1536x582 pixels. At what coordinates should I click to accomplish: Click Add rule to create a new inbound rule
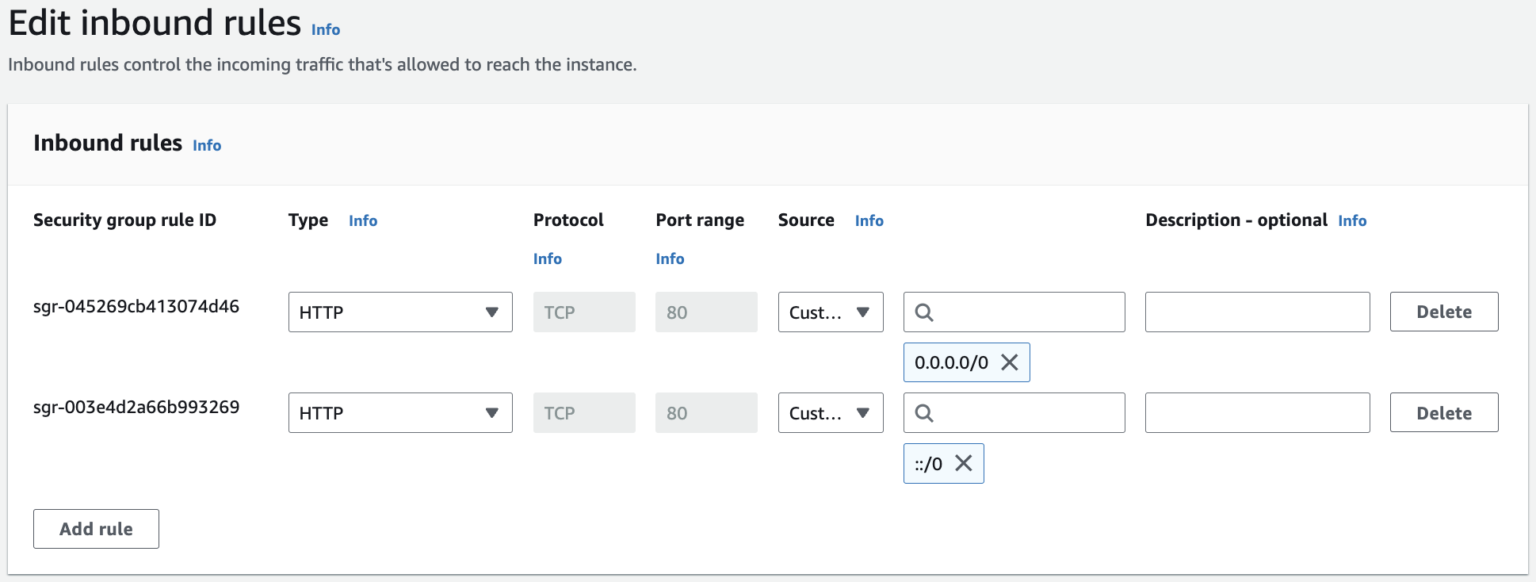[x=96, y=528]
